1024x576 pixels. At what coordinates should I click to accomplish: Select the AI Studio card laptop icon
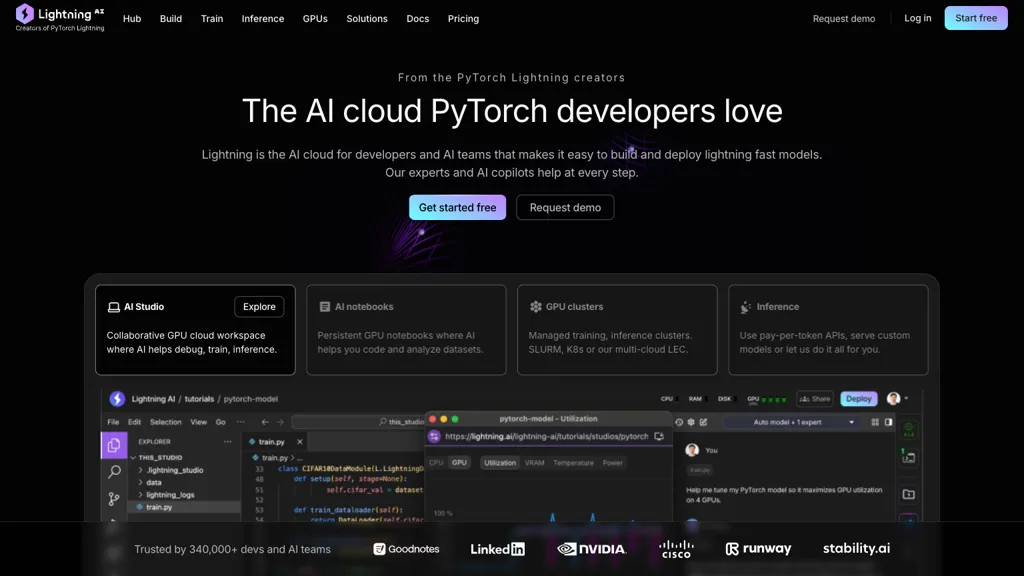(114, 307)
